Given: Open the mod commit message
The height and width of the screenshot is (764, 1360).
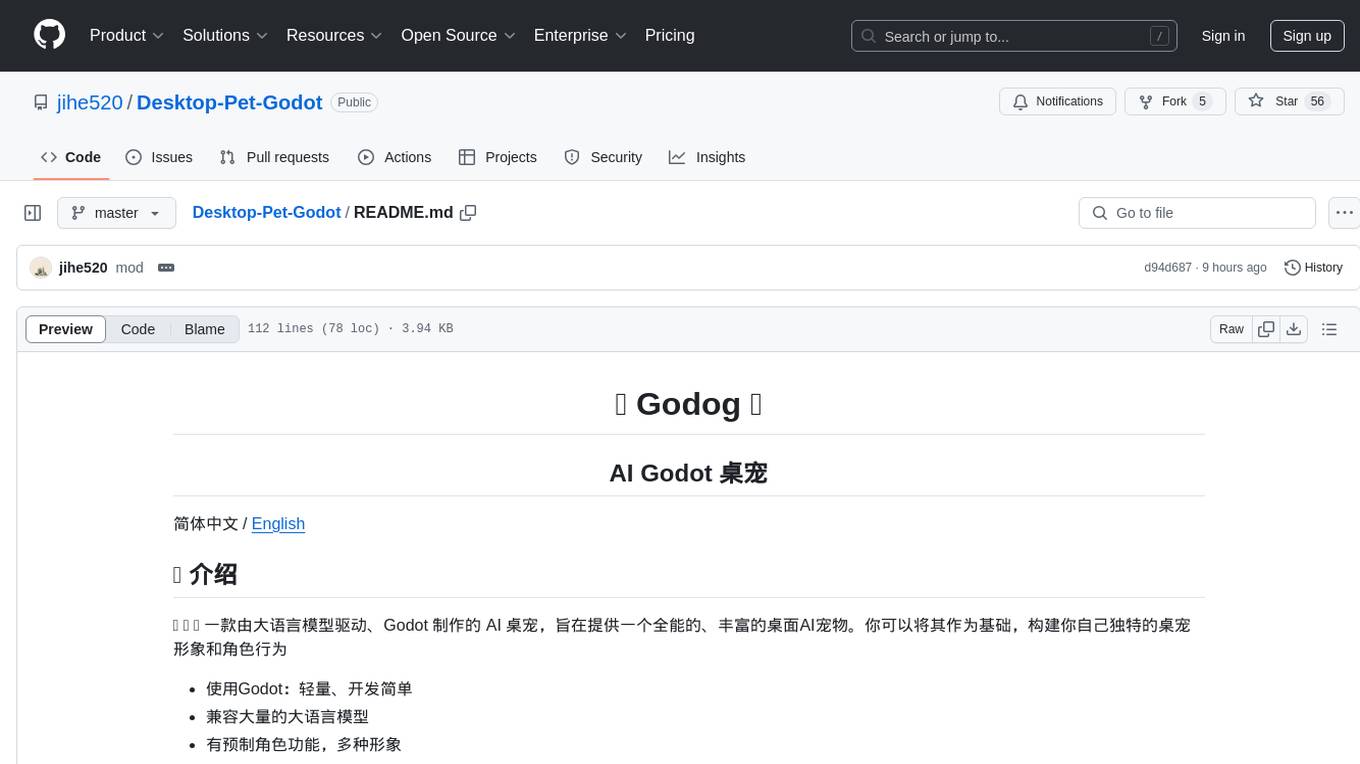Looking at the screenshot, I should pos(130,268).
